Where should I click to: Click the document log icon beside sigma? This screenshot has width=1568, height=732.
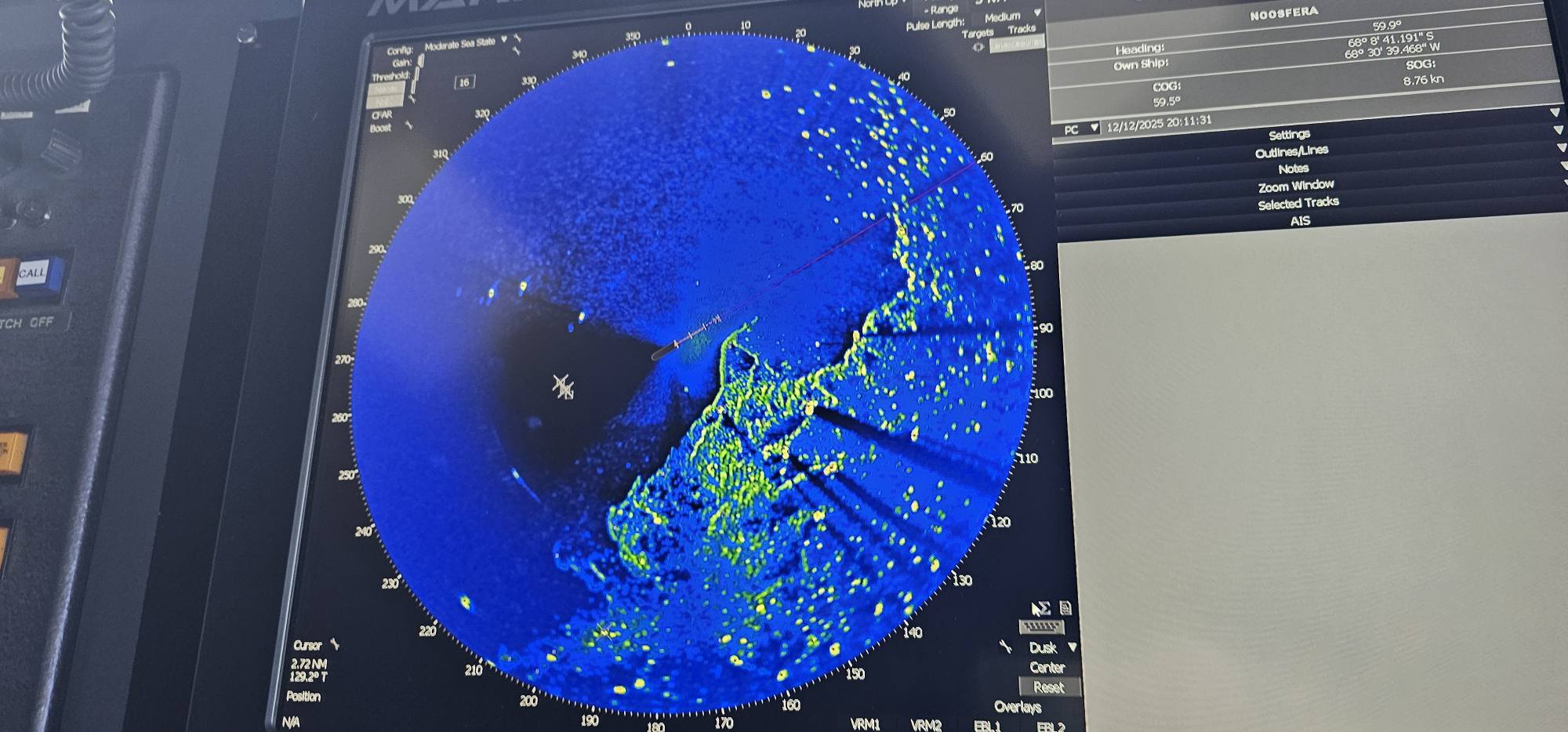coord(1065,607)
